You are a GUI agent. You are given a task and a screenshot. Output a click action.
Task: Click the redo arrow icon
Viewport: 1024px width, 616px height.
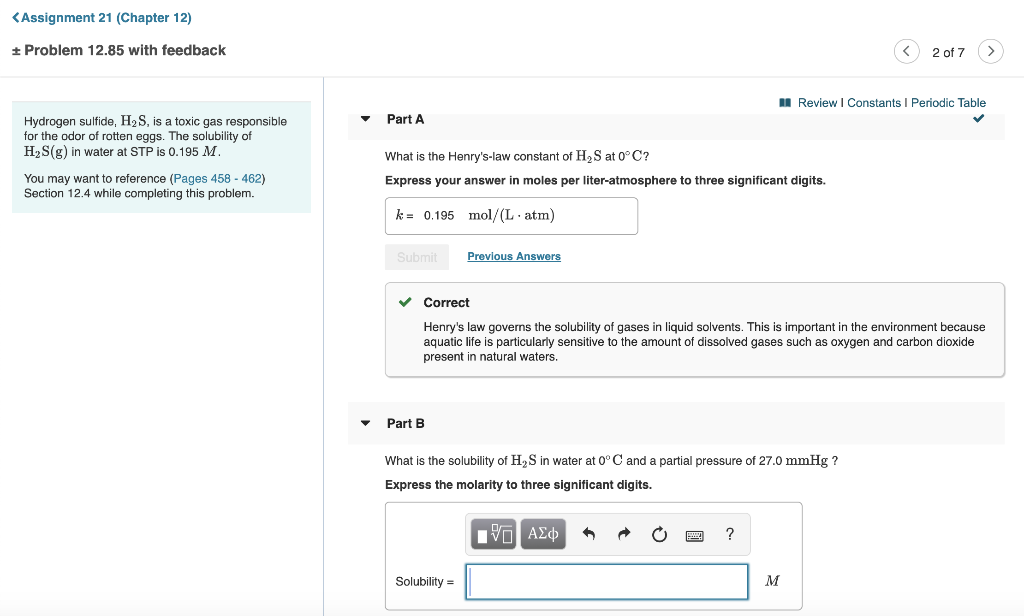point(624,534)
